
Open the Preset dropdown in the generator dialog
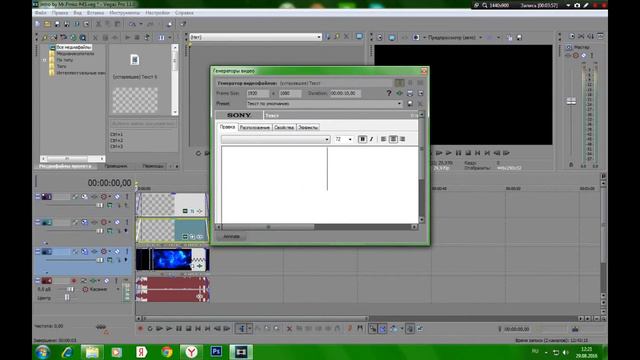click(399, 104)
